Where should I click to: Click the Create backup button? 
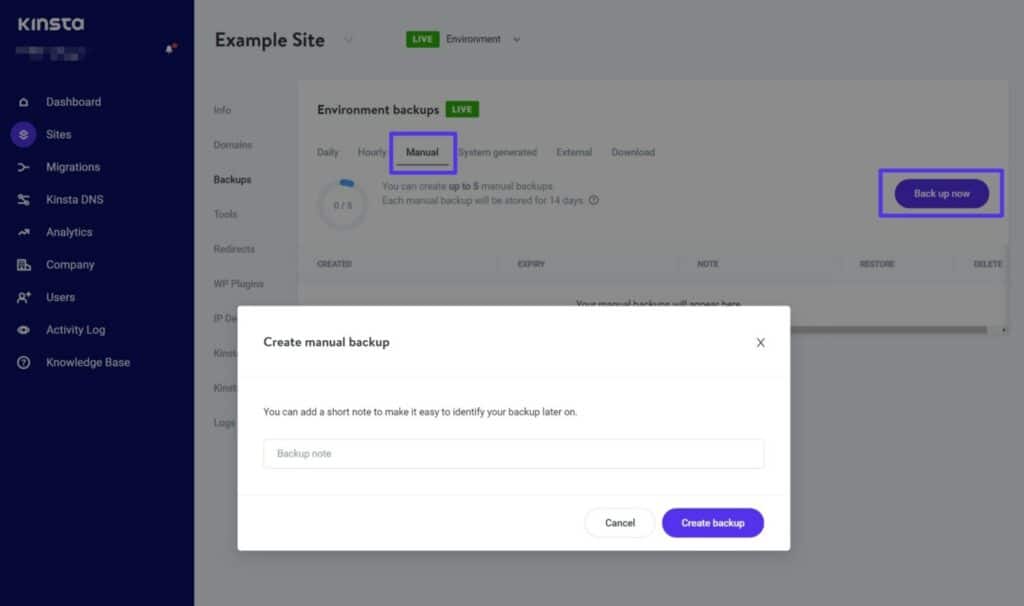[x=712, y=523]
